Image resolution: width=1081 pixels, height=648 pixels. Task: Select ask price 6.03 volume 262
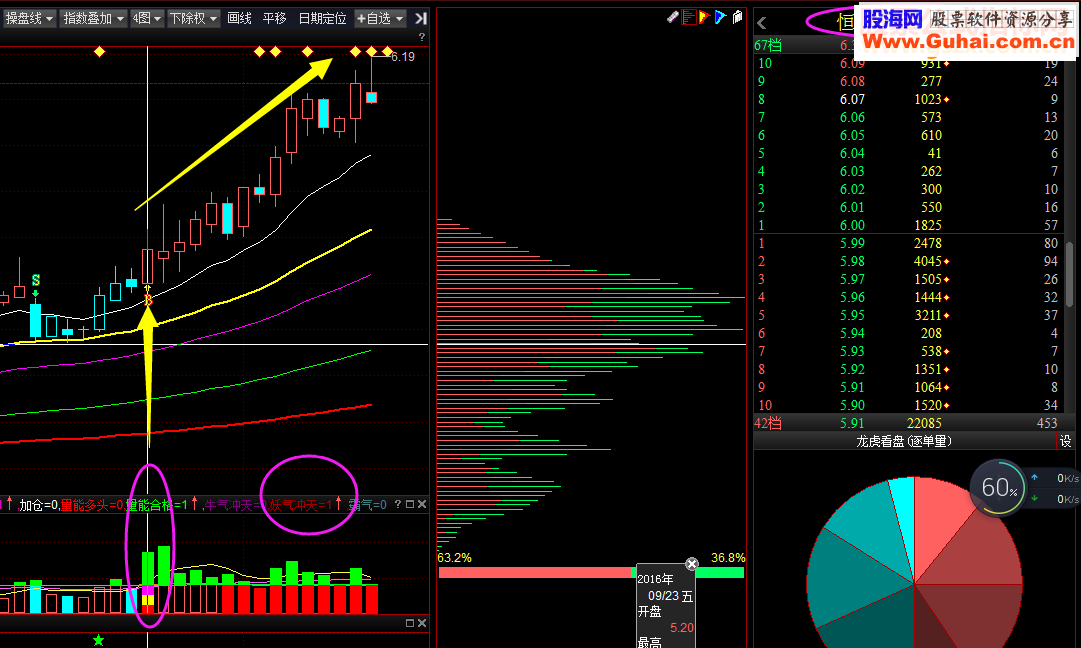click(x=907, y=171)
